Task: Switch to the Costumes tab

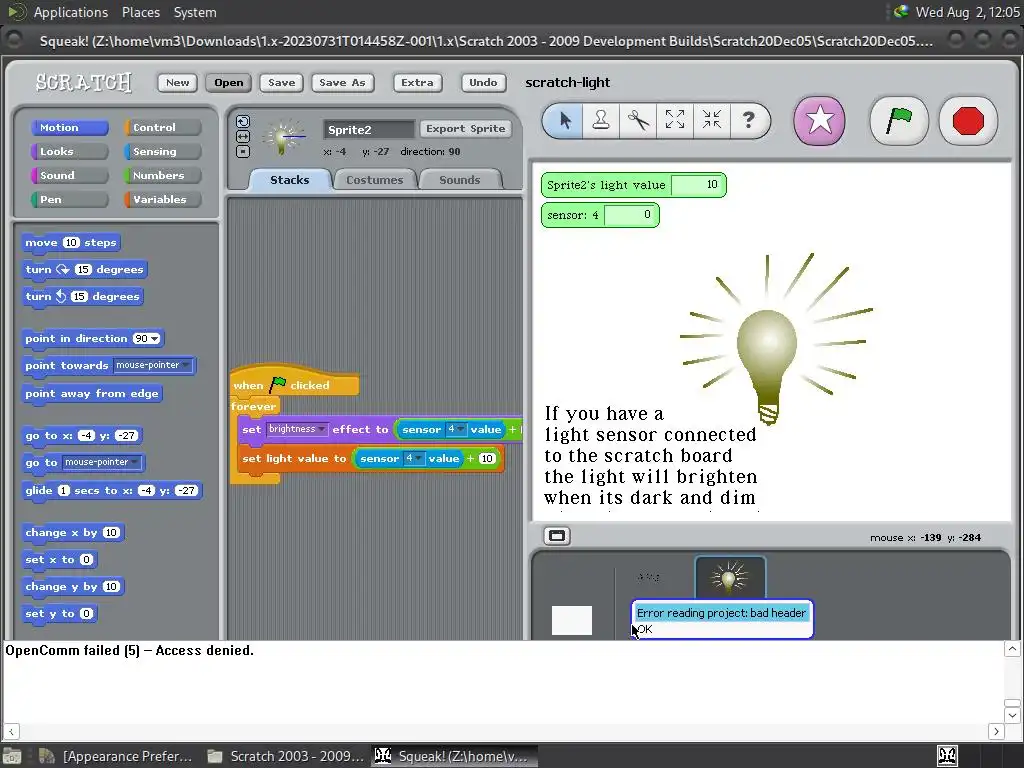Action: 375,180
